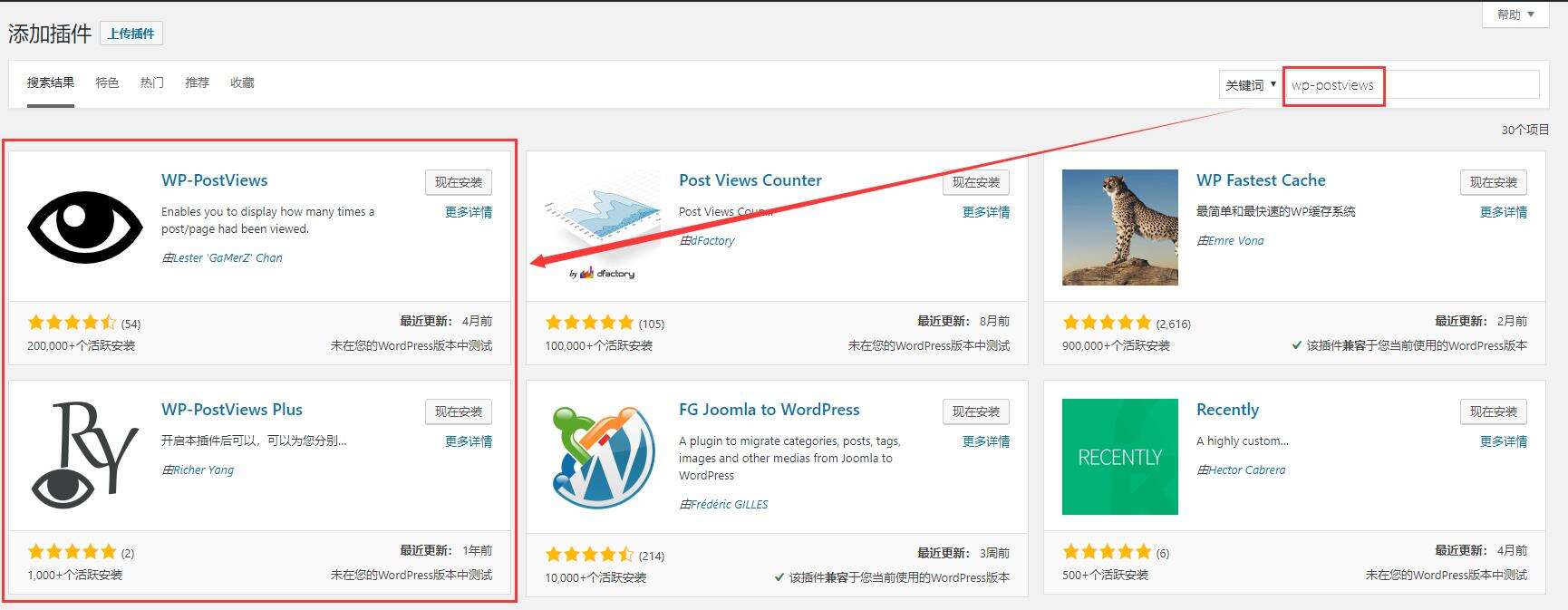Focus the plugin search field with wp-postviews

(1412, 85)
